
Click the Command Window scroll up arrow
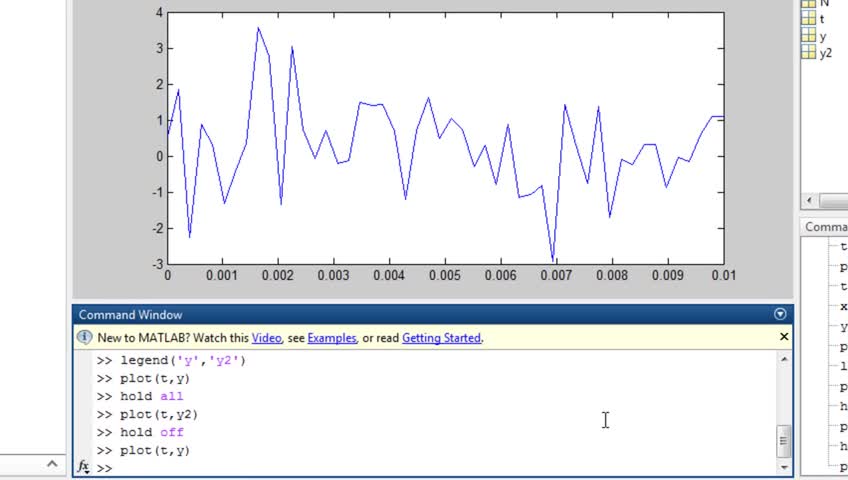784,359
